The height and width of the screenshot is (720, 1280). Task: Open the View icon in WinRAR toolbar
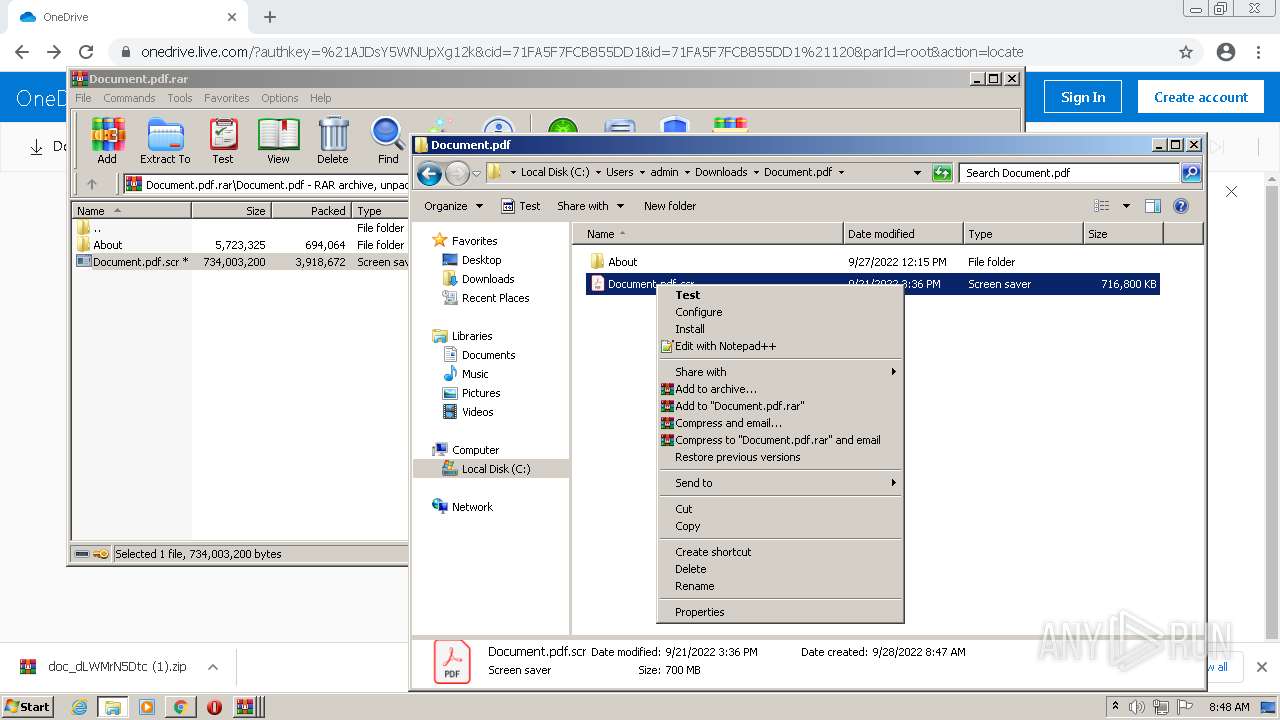coord(278,140)
